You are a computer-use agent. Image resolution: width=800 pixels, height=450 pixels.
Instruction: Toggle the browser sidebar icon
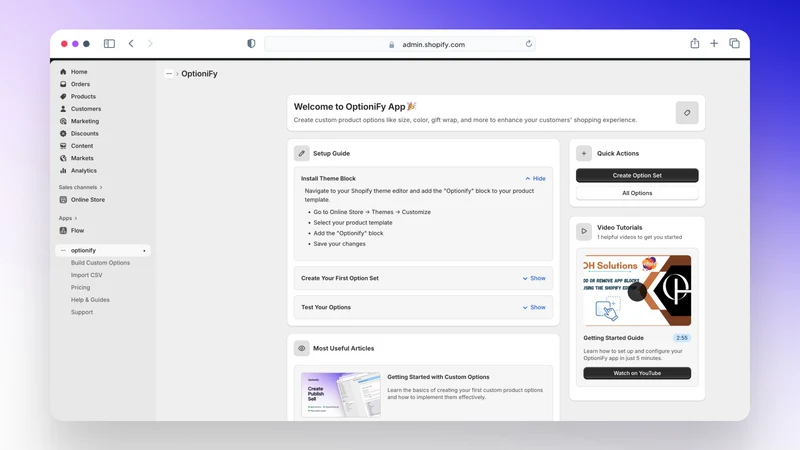[109, 44]
